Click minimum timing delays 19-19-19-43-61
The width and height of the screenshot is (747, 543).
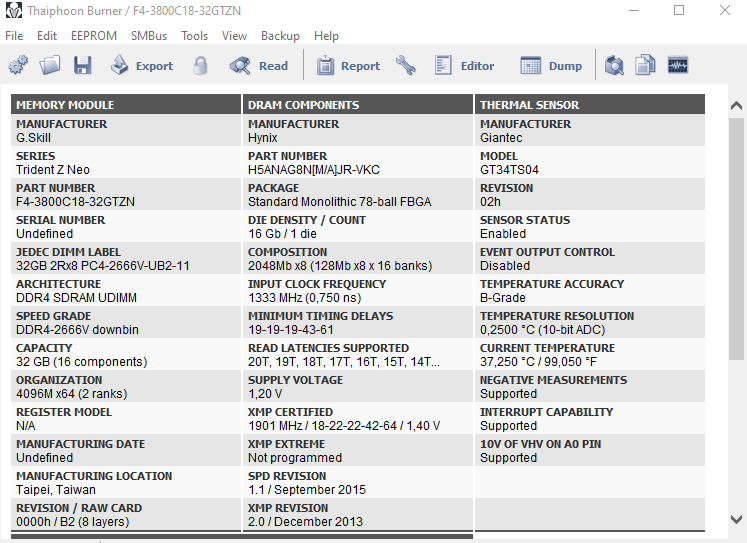(291, 330)
